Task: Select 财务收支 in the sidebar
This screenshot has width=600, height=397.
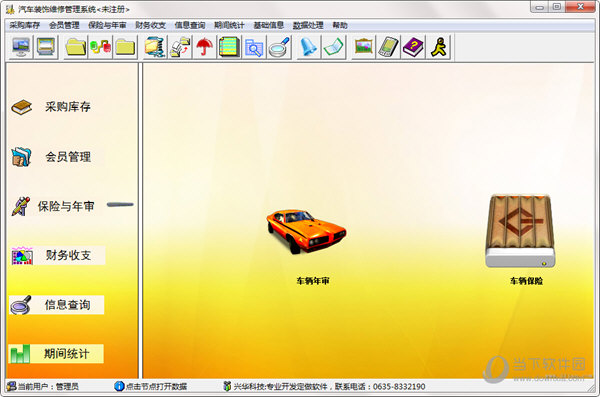Action: [x=68, y=255]
